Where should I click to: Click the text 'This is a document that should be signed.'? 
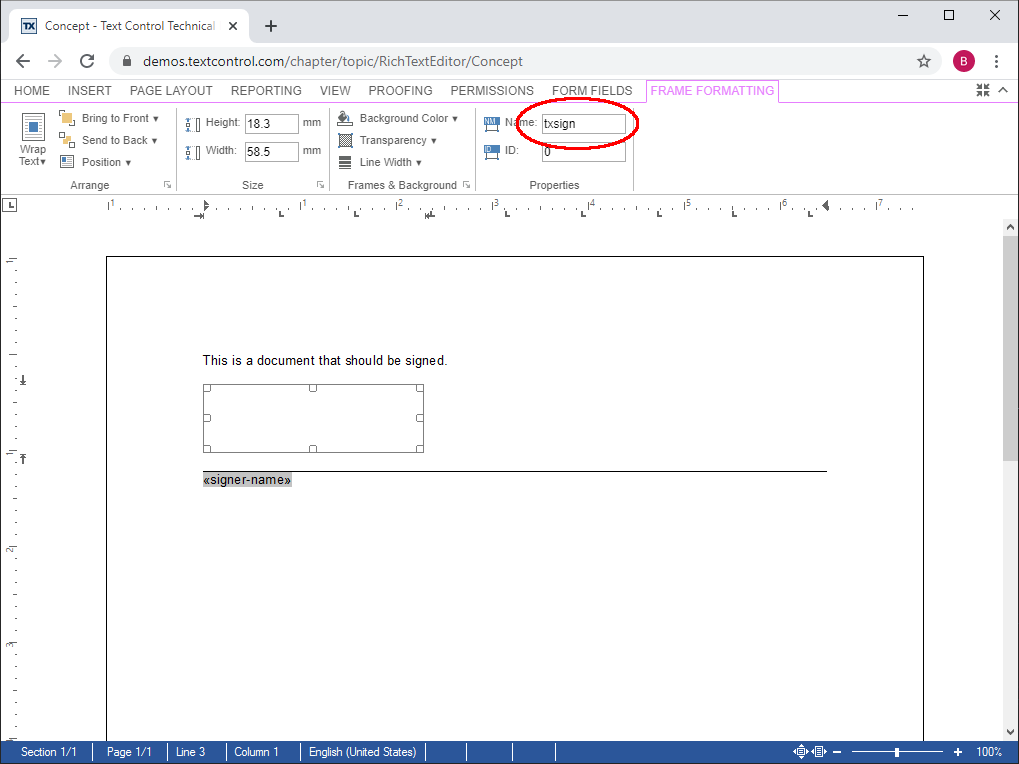click(325, 361)
